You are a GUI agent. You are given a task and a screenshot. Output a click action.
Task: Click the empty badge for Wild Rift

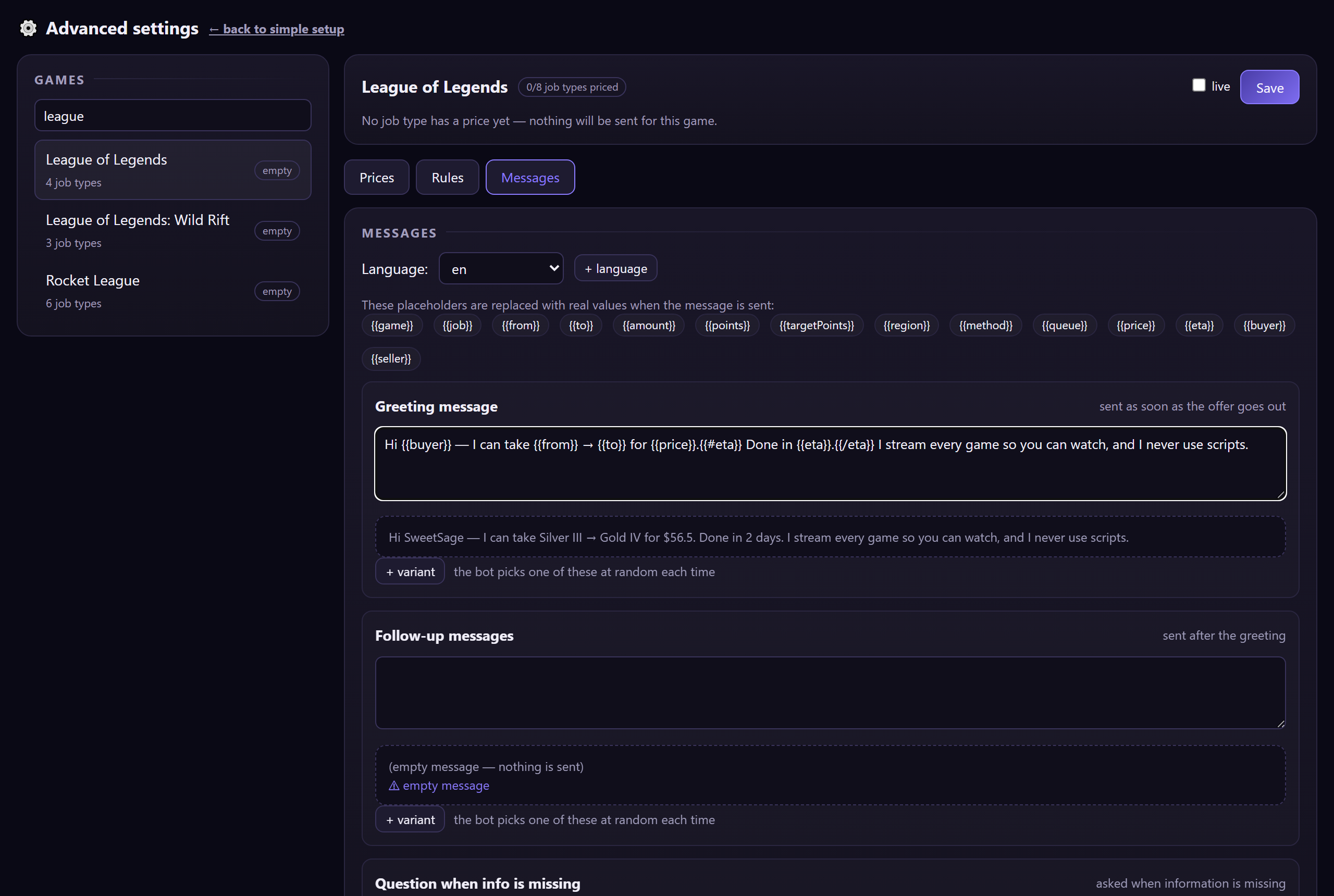tap(277, 231)
